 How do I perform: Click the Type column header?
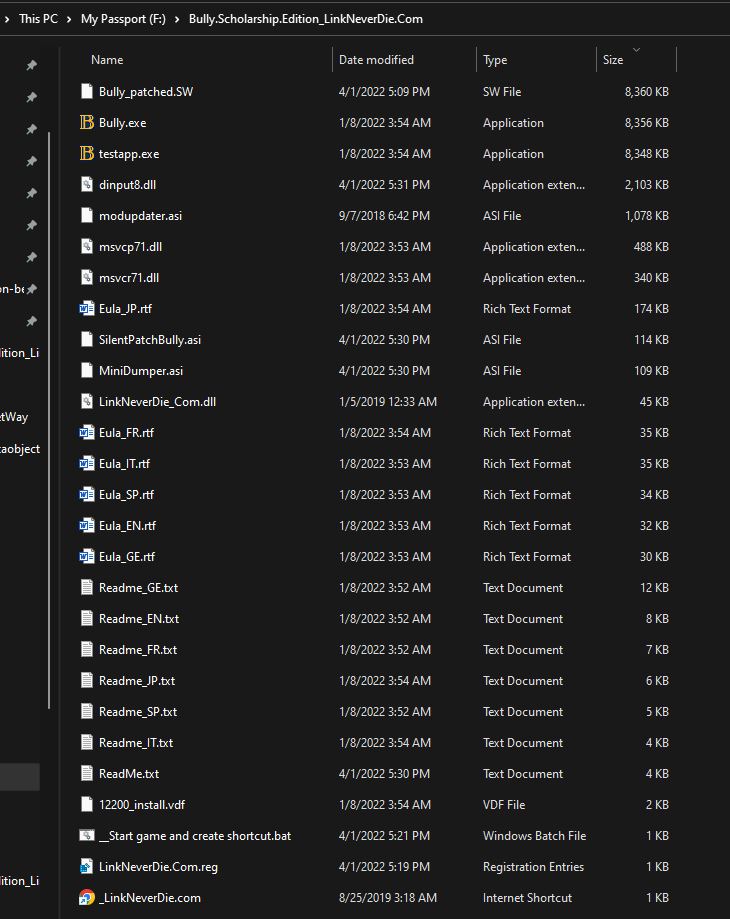click(495, 60)
